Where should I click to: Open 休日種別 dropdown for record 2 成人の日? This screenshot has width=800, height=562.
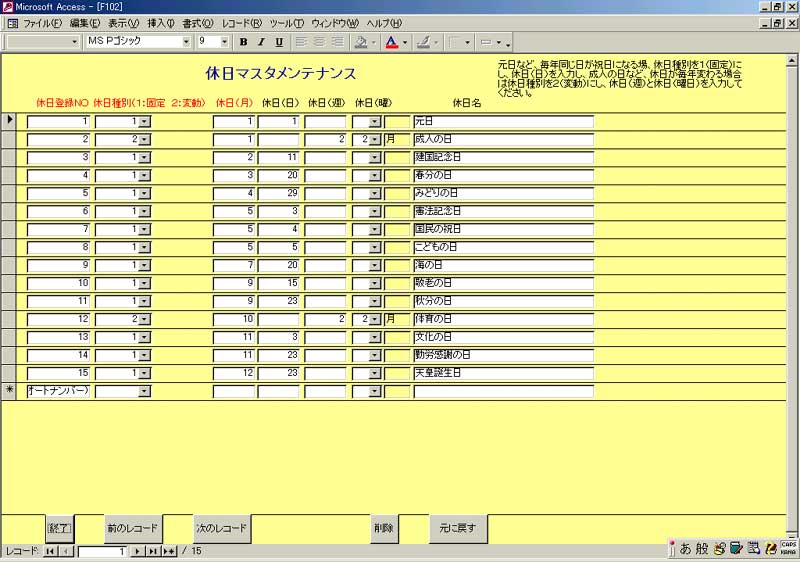coord(144,140)
